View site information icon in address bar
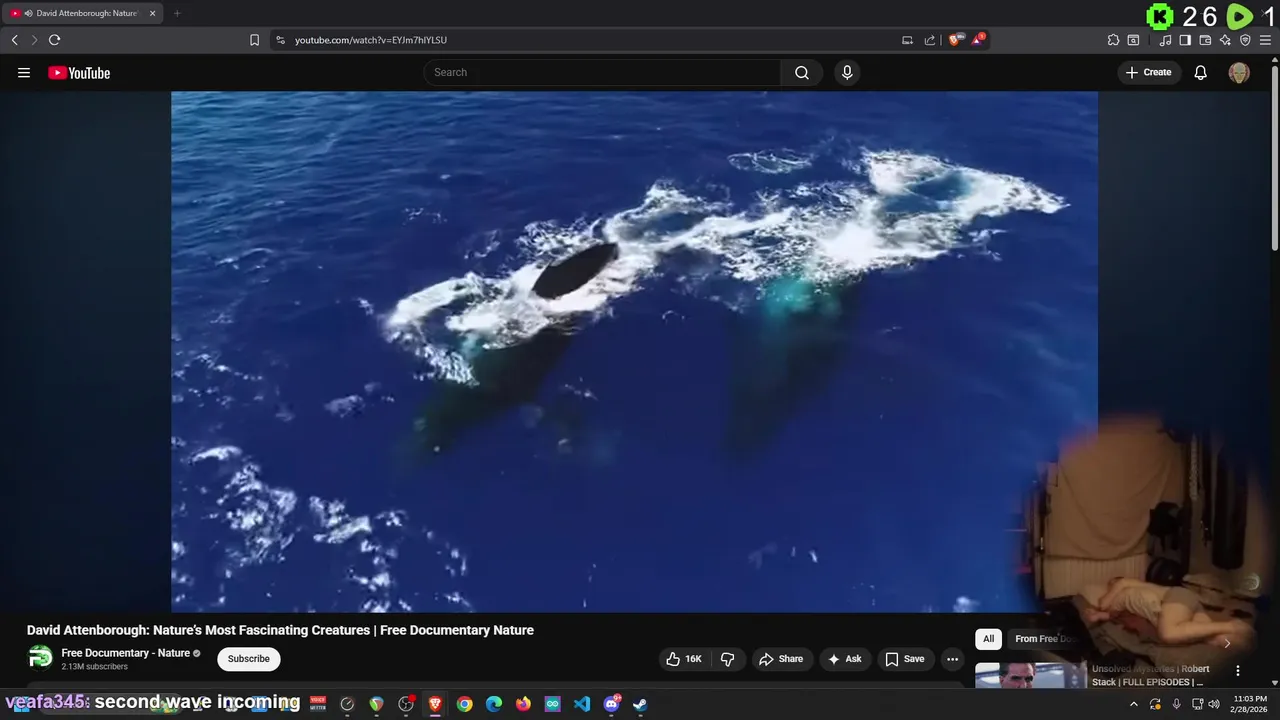Viewport: 1280px width, 720px height. (x=280, y=40)
